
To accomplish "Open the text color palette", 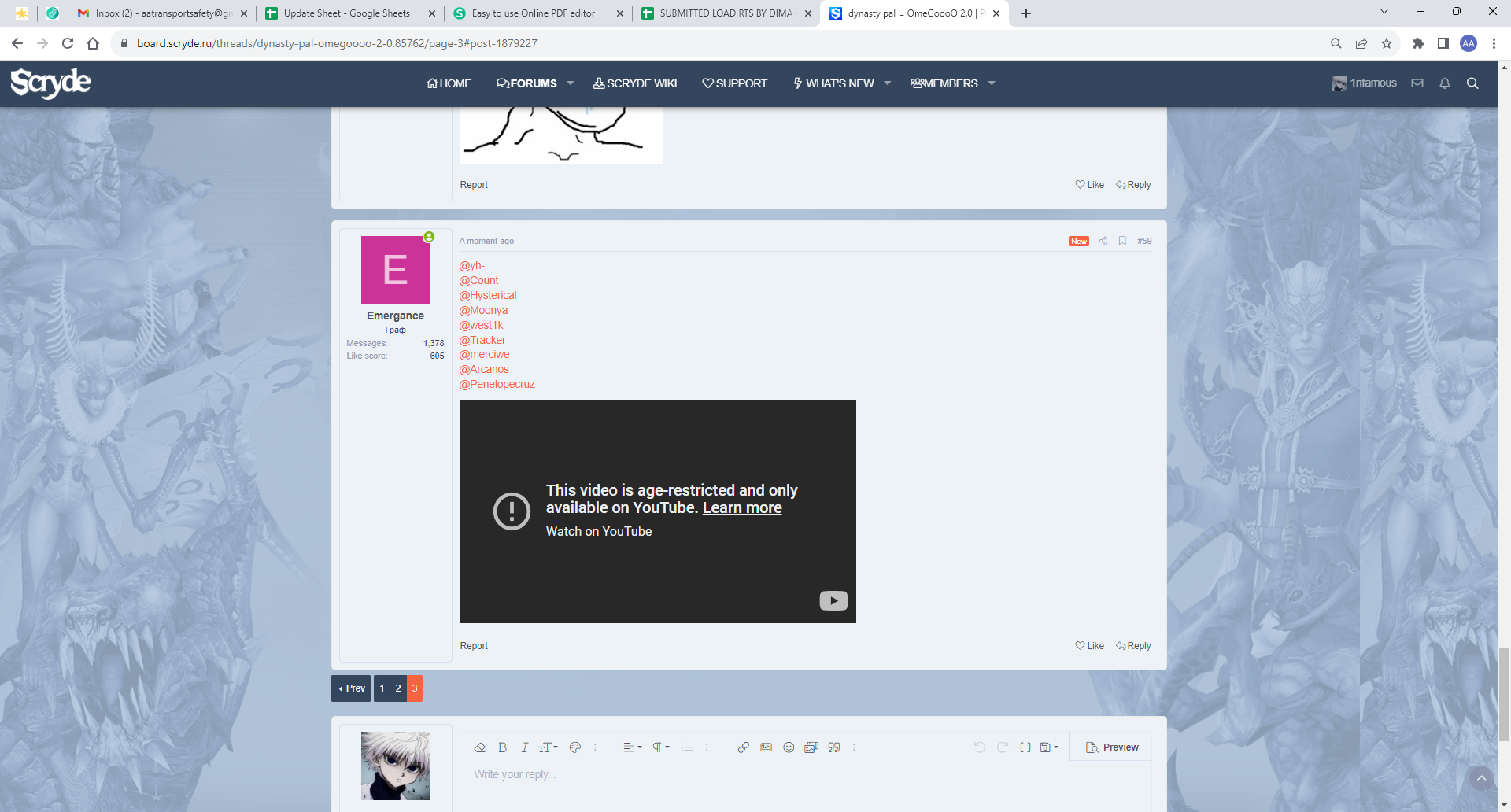I will click(575, 747).
